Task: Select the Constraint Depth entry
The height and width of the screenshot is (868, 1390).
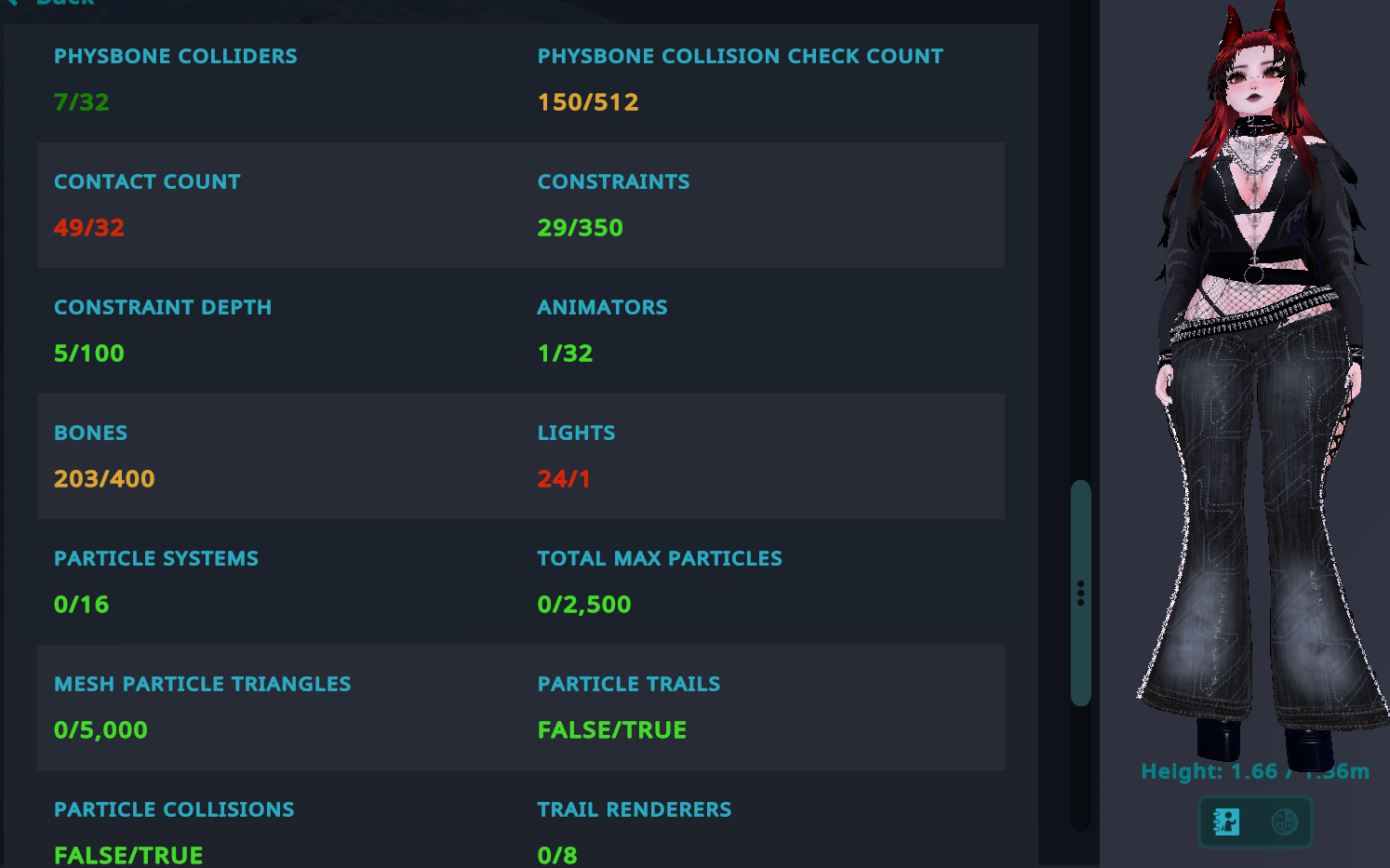Action: (x=163, y=308)
